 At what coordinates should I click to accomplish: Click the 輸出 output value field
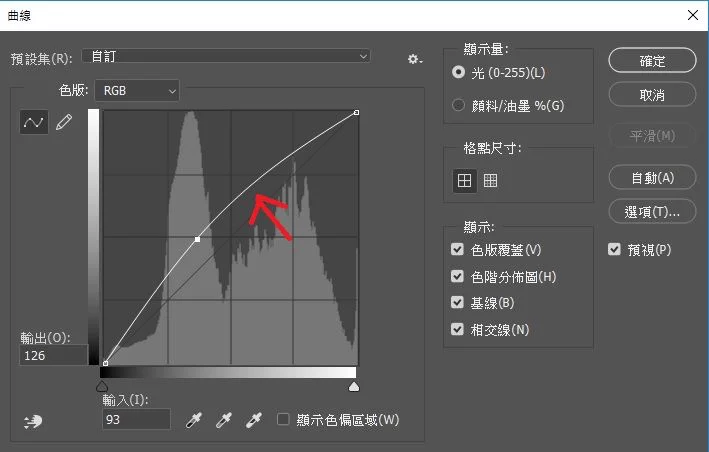[x=53, y=355]
